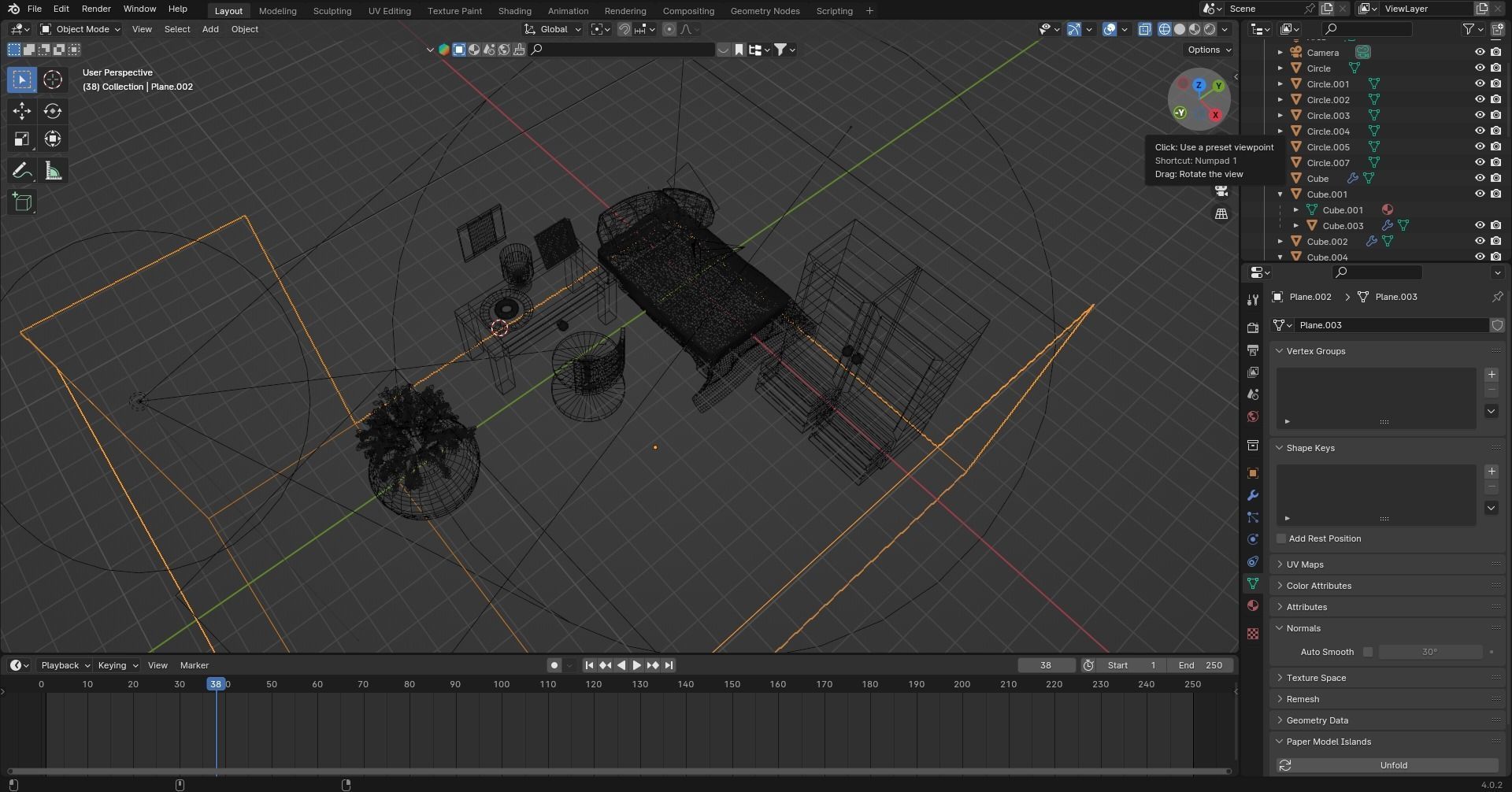
Task: Select the Measure tool
Action: point(53,171)
